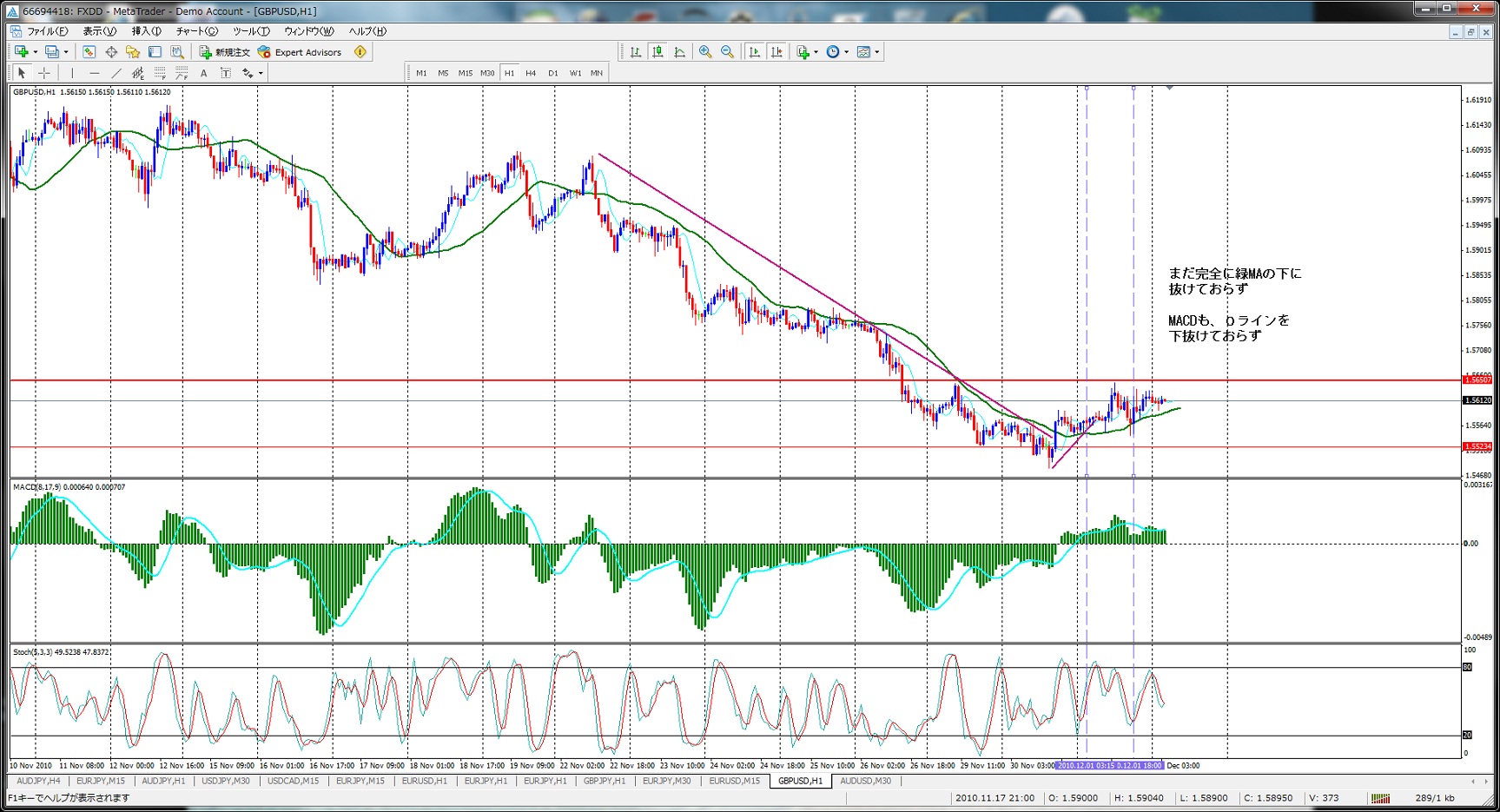
Task: Switch chart to Line Chart mode
Action: coord(679,52)
